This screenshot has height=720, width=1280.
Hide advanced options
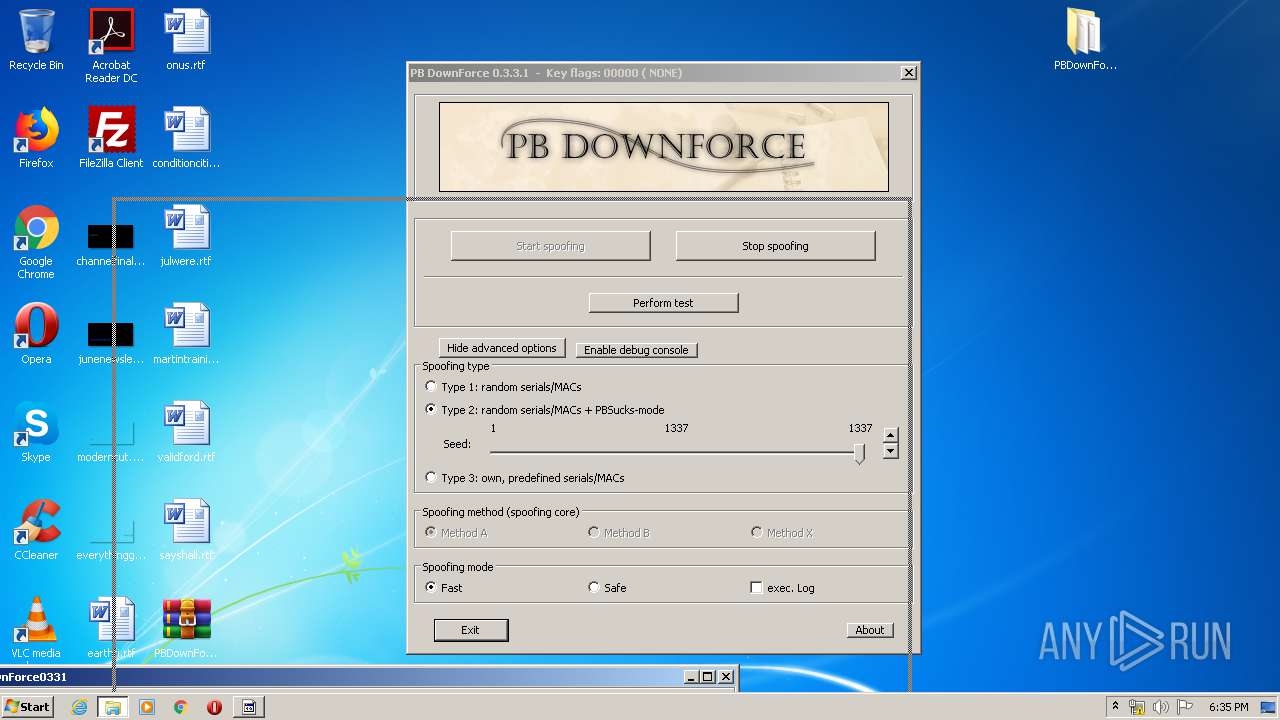coord(501,348)
